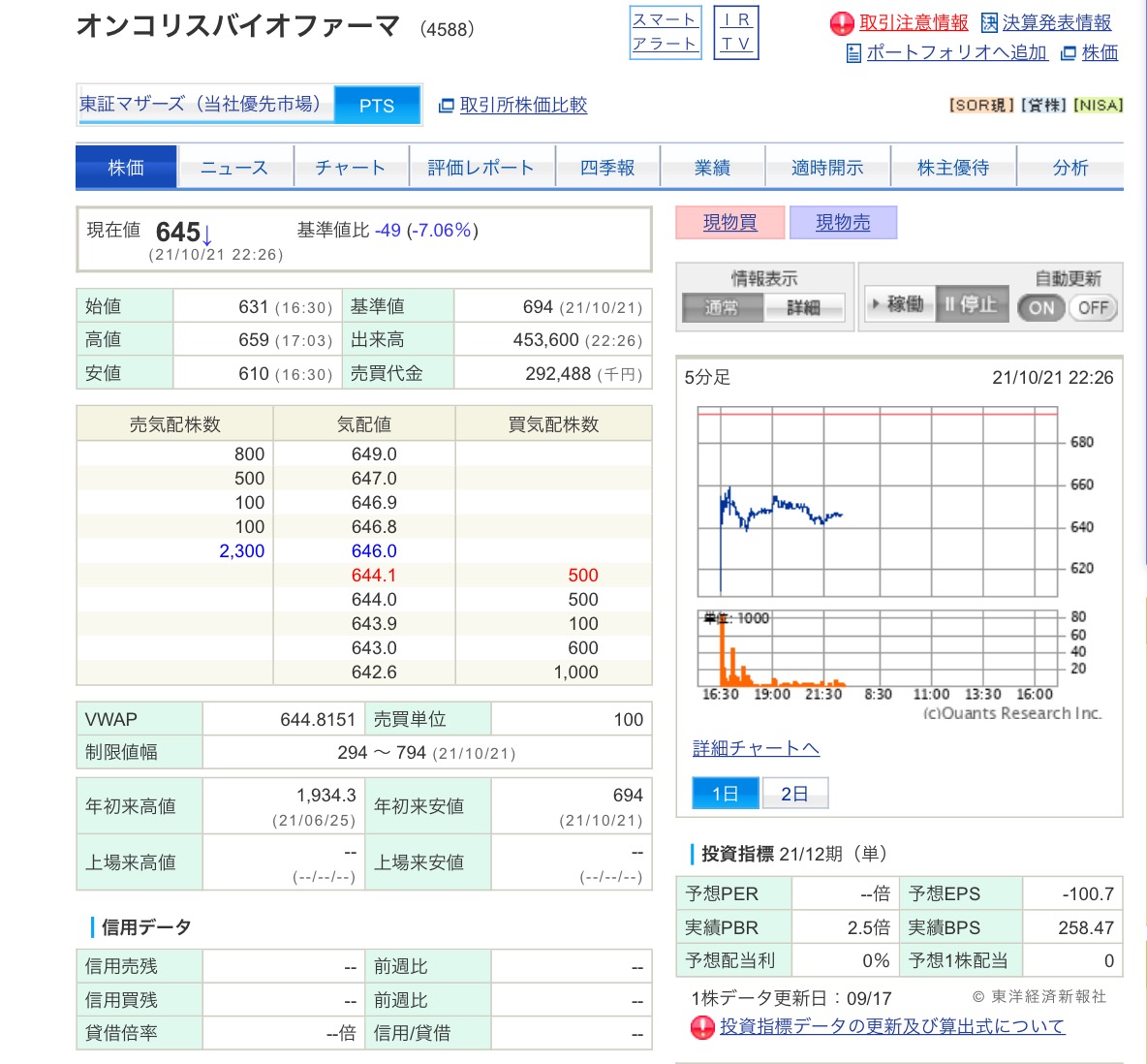1147x1064 pixels.
Task: Open the 株価 link at top right
Action: tap(1100, 52)
